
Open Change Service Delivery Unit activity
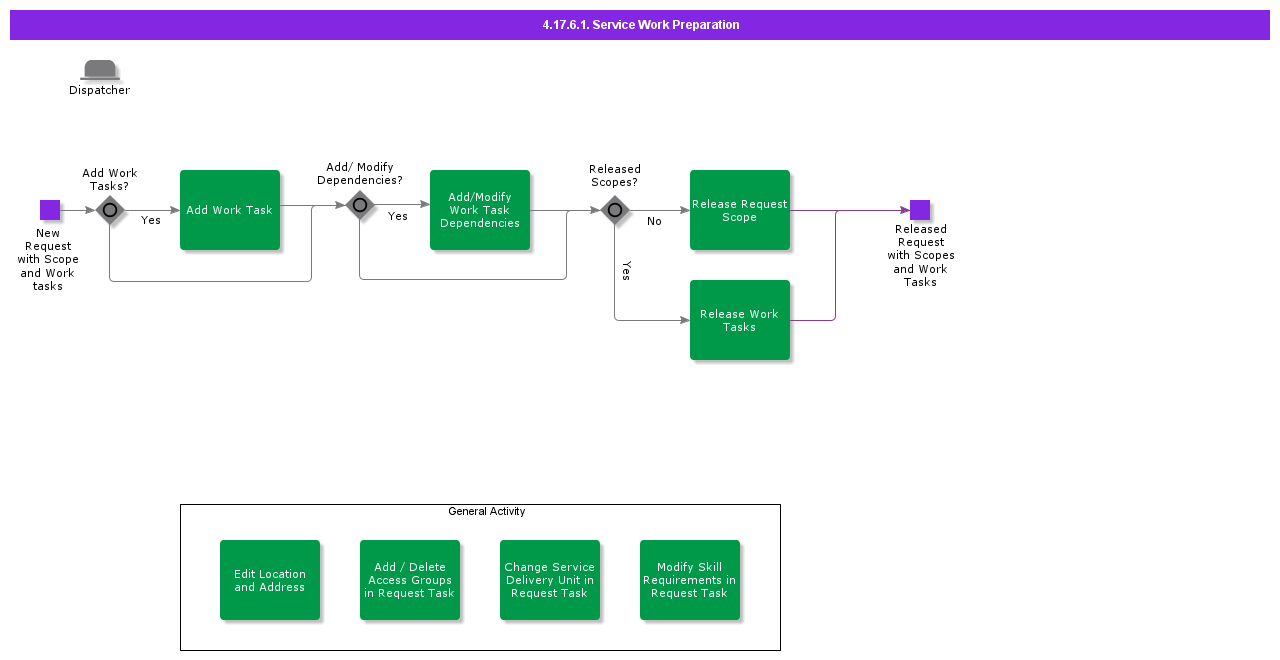click(x=550, y=580)
